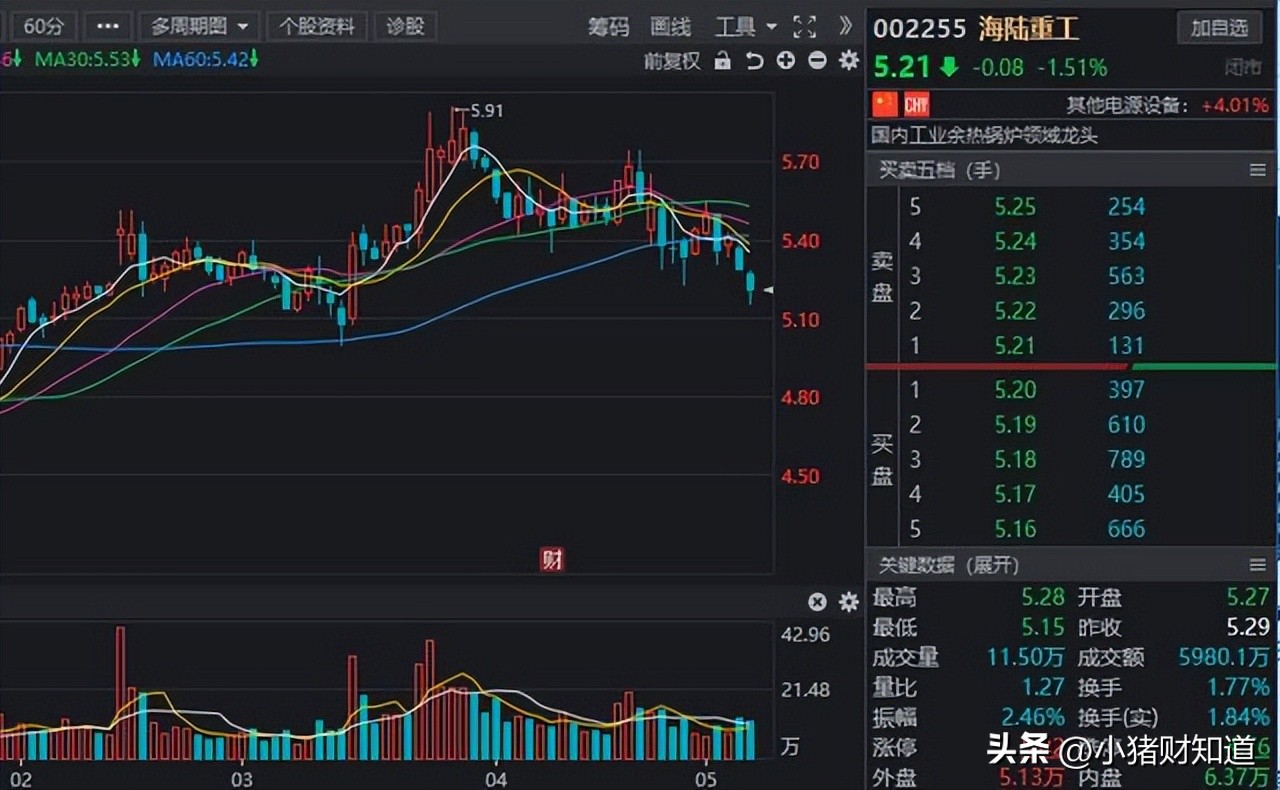Expand the 关键数据 section
Screen dimensions: 1280x790
click(990, 565)
